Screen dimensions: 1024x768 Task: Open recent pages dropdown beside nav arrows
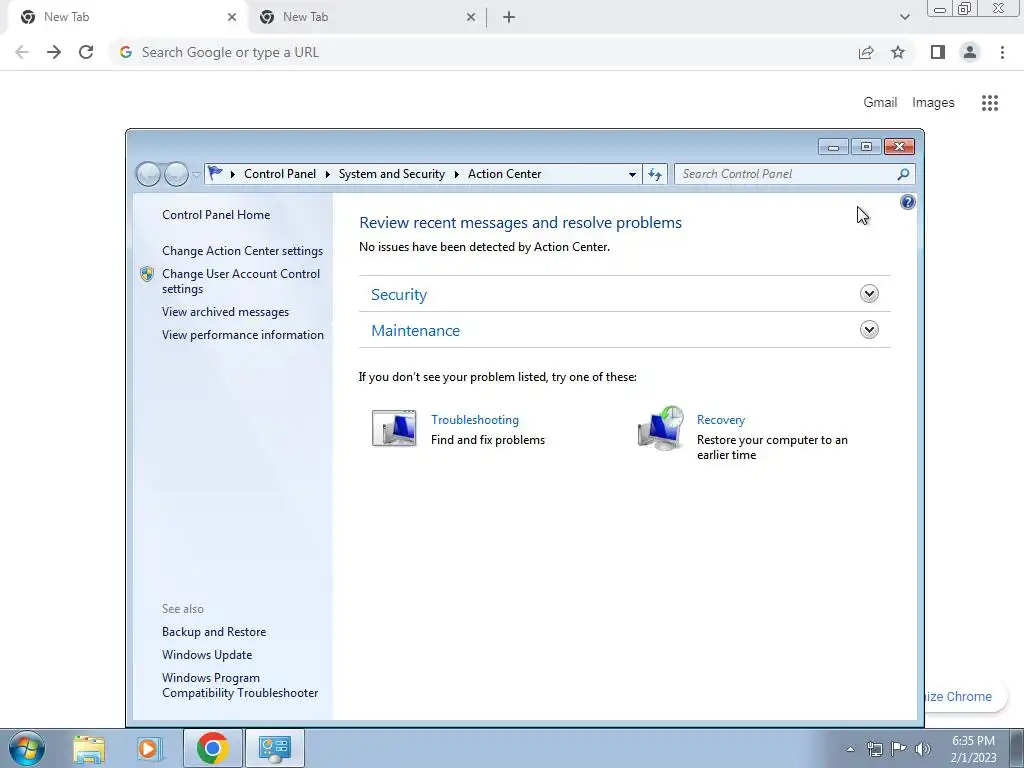[x=196, y=174]
